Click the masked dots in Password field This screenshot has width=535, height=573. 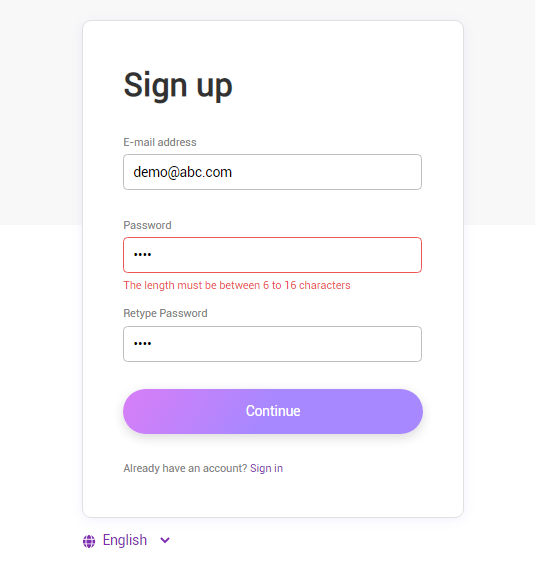pos(143,255)
